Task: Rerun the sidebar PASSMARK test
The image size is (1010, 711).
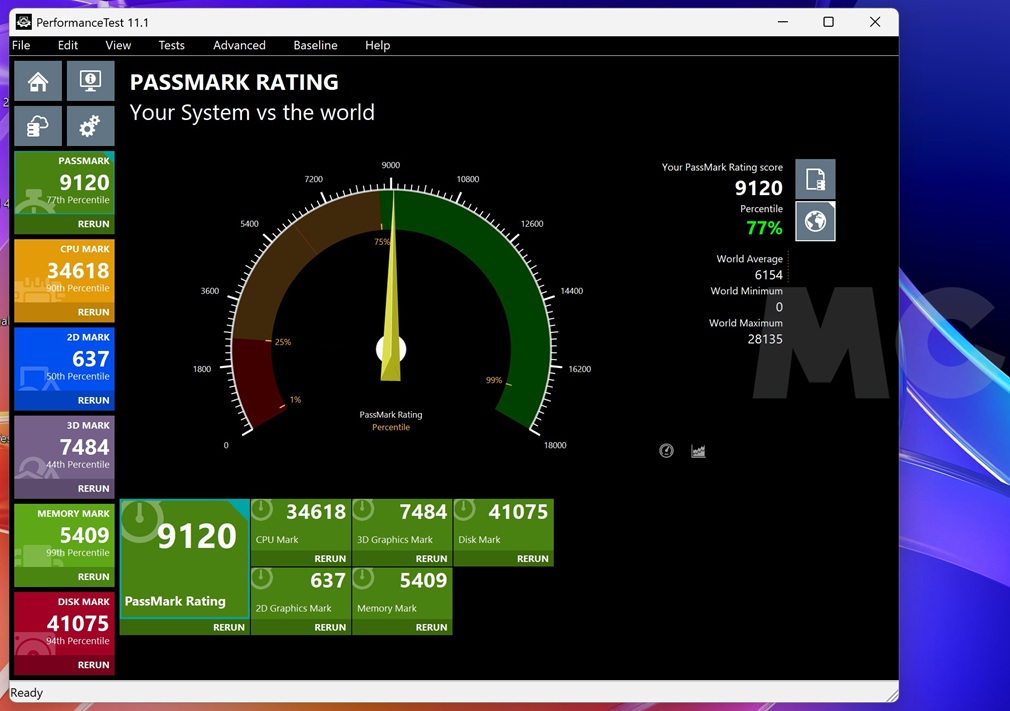Action: pos(93,224)
